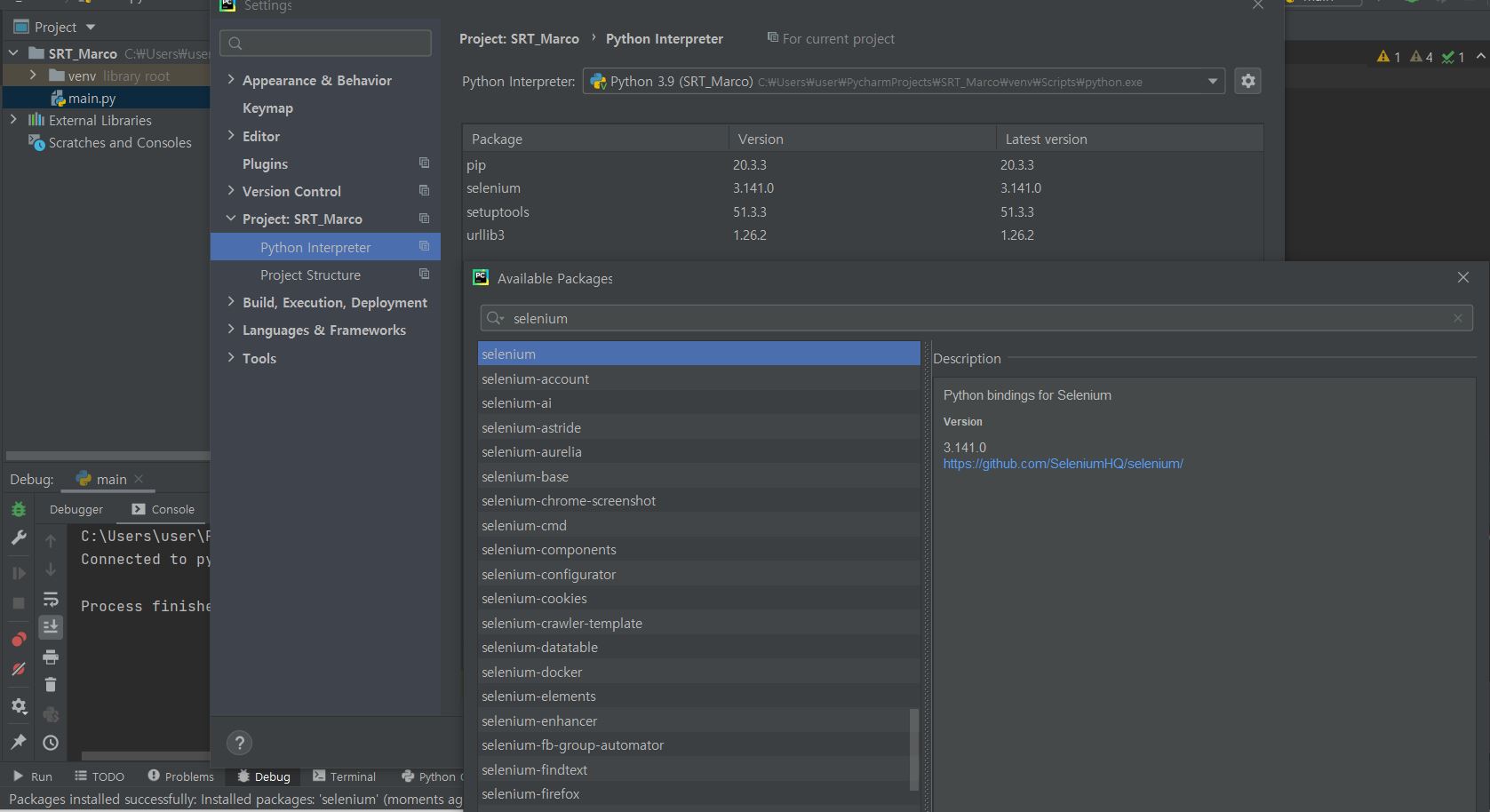Open TODO tool window tab
The width and height of the screenshot is (1490, 812).
click(100, 776)
